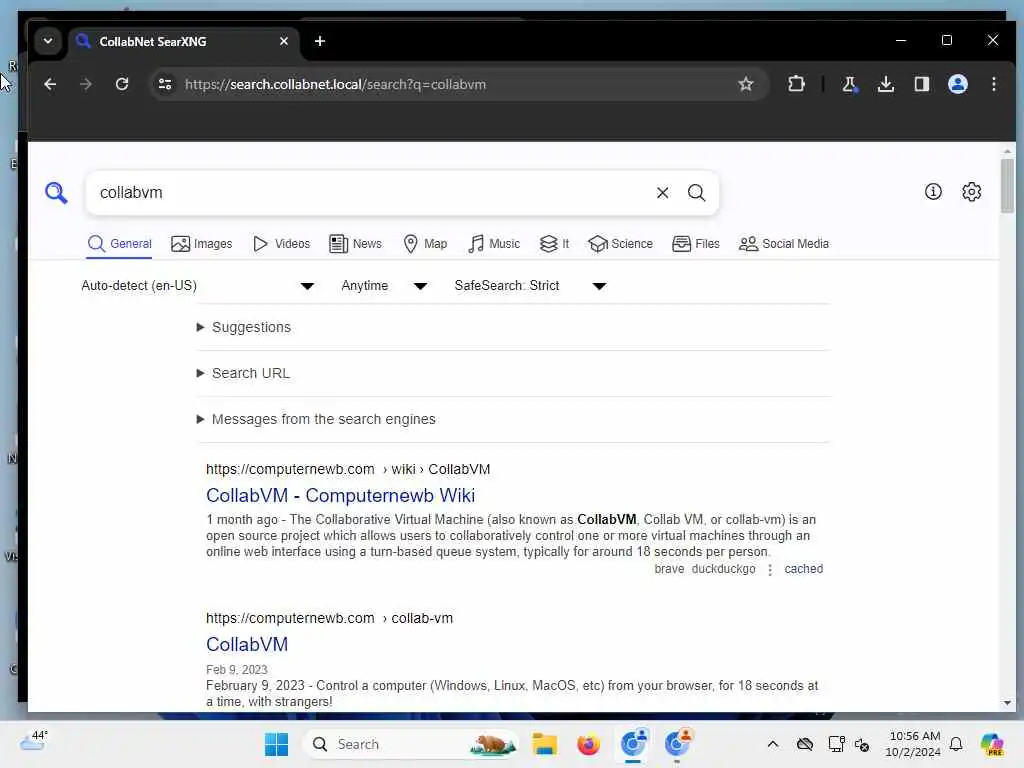This screenshot has height=768, width=1024.
Task: Open a new browser tab
Action: pos(319,41)
